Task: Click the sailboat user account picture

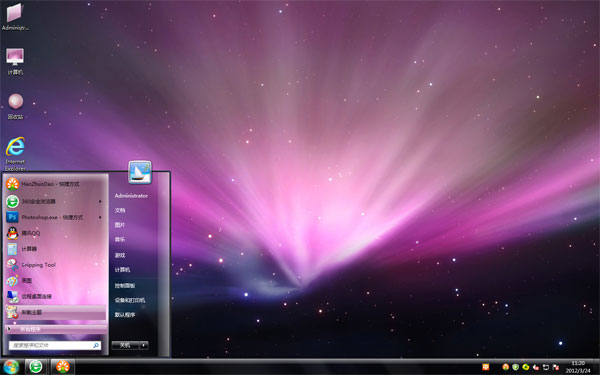Action: point(140,172)
